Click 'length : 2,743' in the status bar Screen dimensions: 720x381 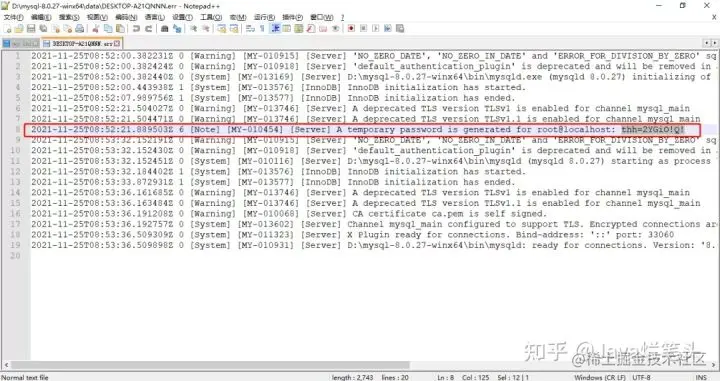tap(352, 377)
